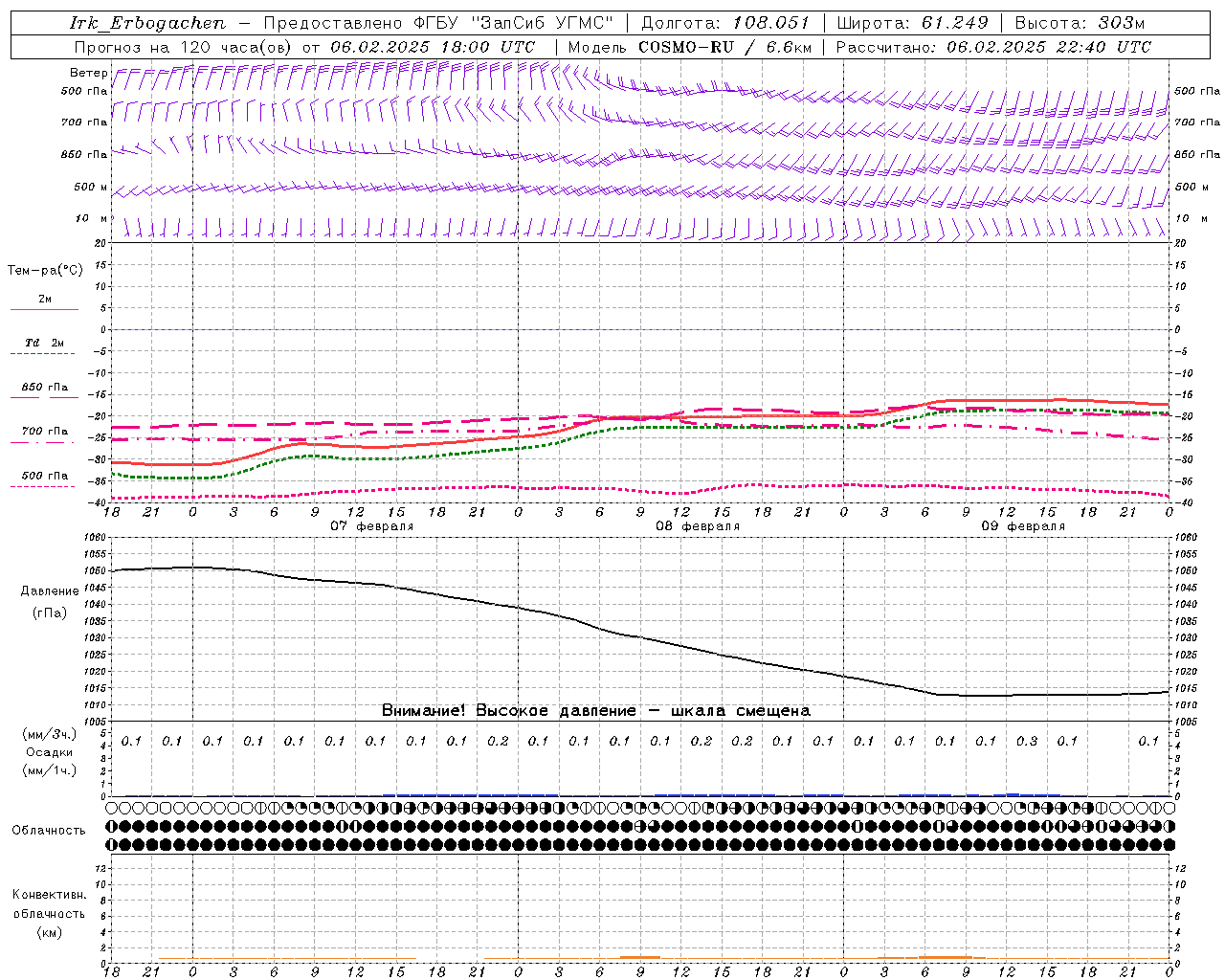
Task: Click "1005" on the left pressure axis
Action: click(x=95, y=722)
